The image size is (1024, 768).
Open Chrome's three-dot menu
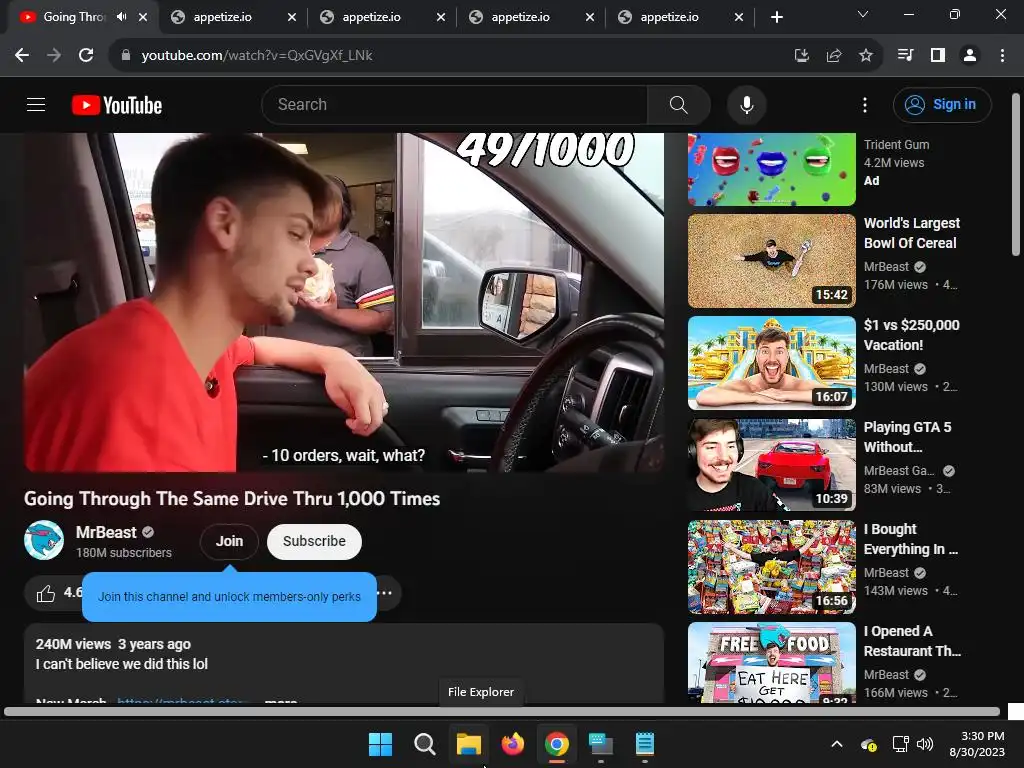coord(1002,56)
